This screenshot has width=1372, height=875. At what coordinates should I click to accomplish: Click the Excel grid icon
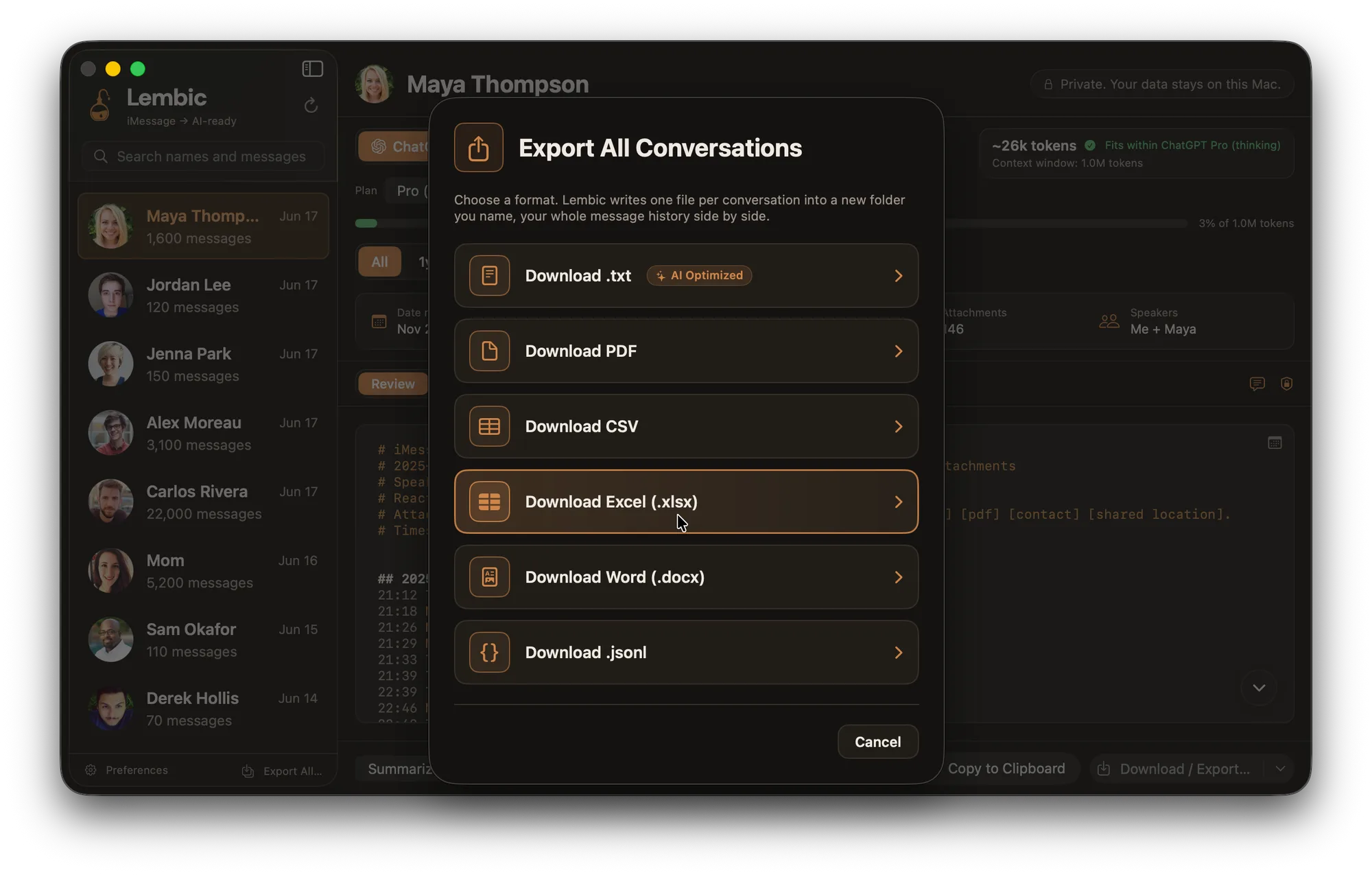[x=489, y=502]
